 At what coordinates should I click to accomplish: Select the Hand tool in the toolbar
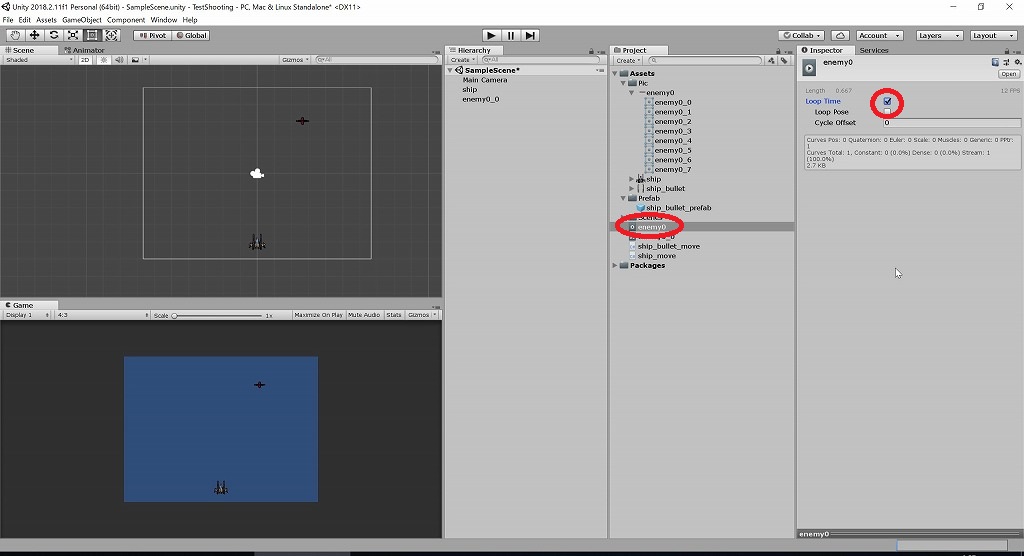click(14, 35)
